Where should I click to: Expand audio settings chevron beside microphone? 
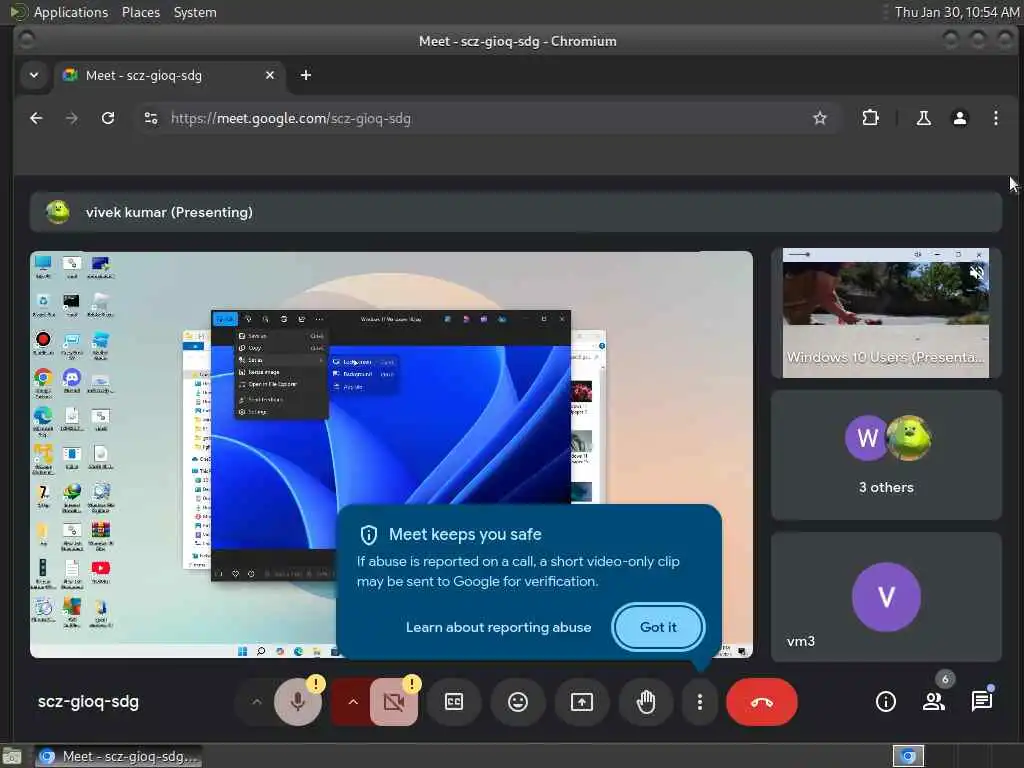coord(257,702)
